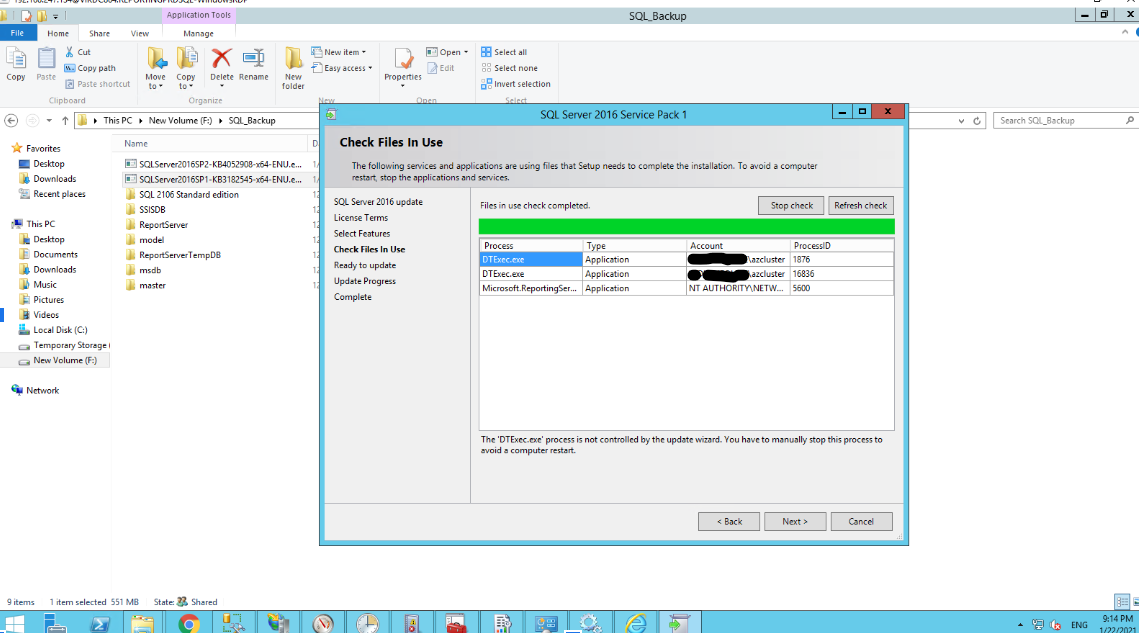The image size is (1139, 633).
Task: Expand the address bar history dropdown
Action: (x=962, y=121)
